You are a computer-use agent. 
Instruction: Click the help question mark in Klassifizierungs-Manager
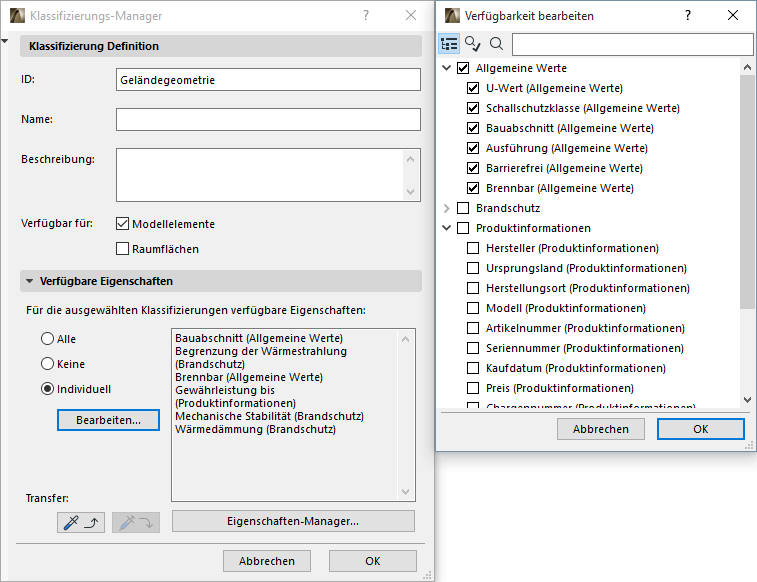[366, 16]
